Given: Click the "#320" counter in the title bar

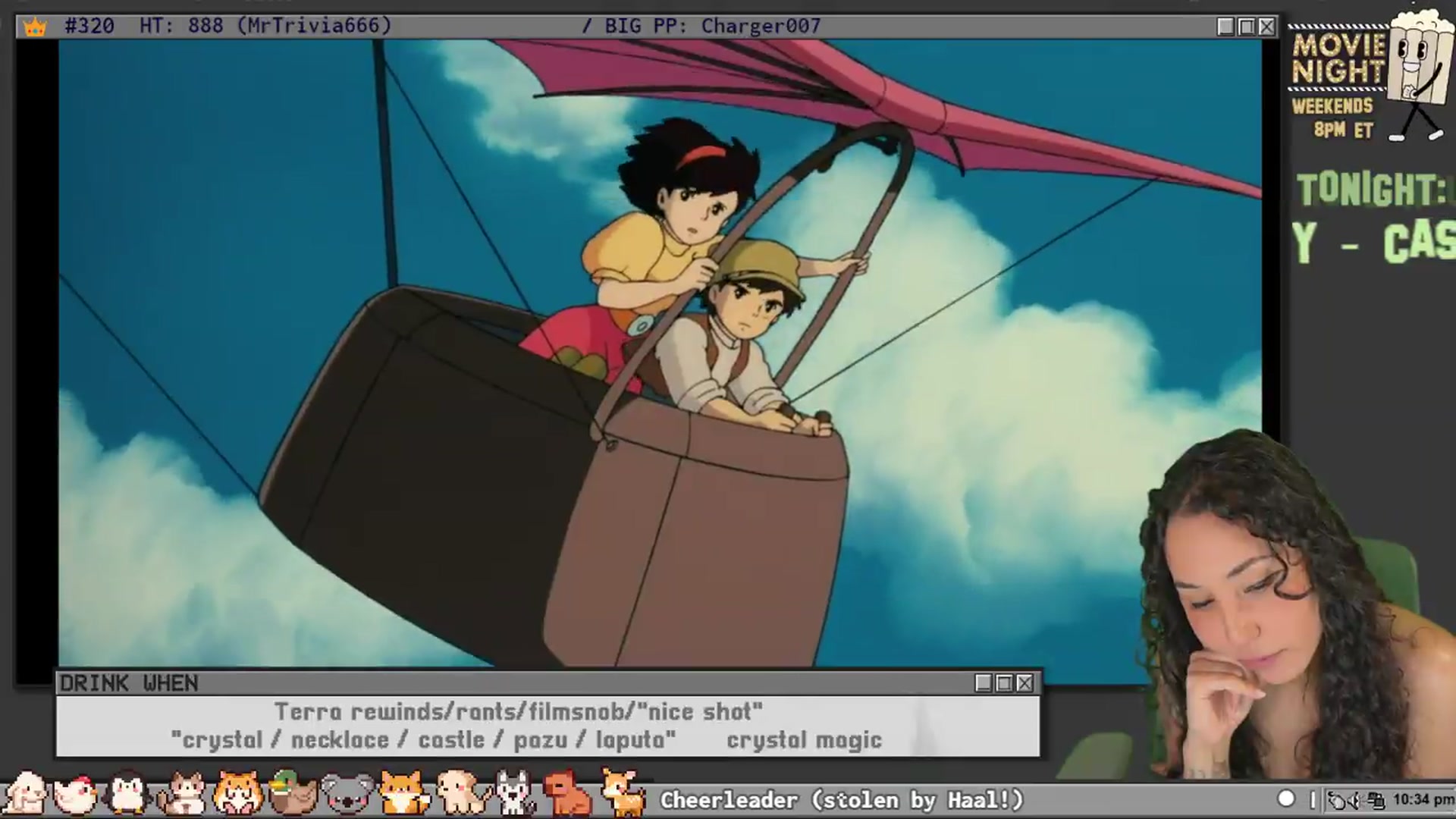Looking at the screenshot, I should [89, 26].
